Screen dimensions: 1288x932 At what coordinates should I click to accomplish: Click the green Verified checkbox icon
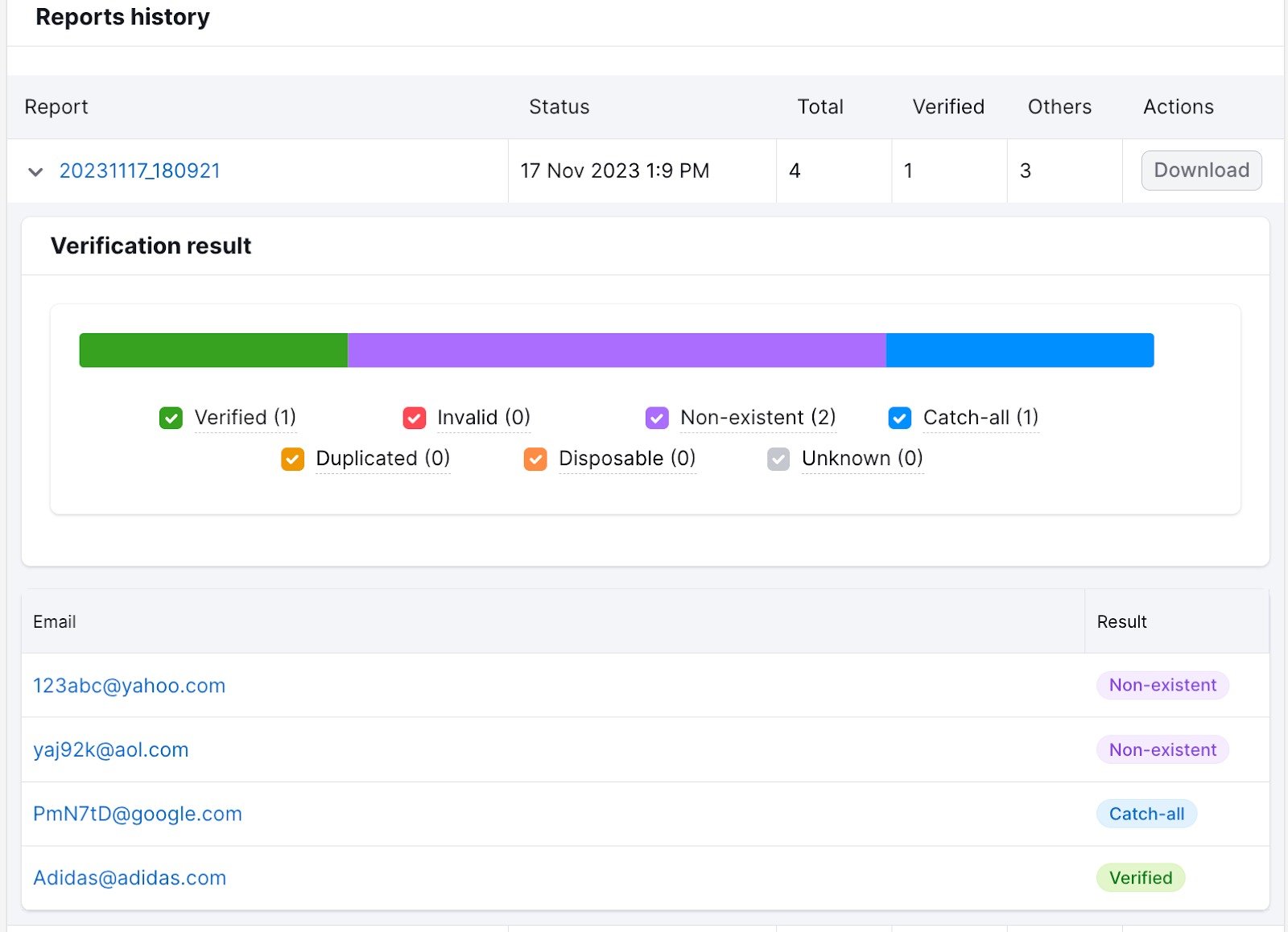(x=170, y=418)
